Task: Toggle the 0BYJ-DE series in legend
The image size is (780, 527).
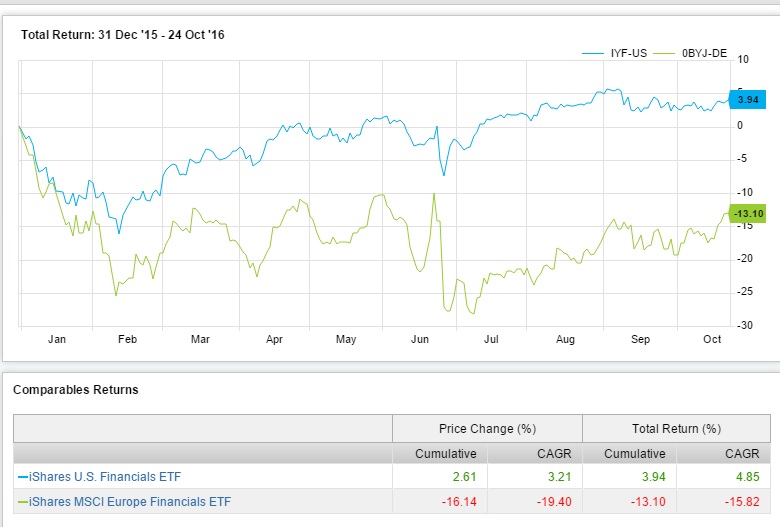Action: [702, 52]
